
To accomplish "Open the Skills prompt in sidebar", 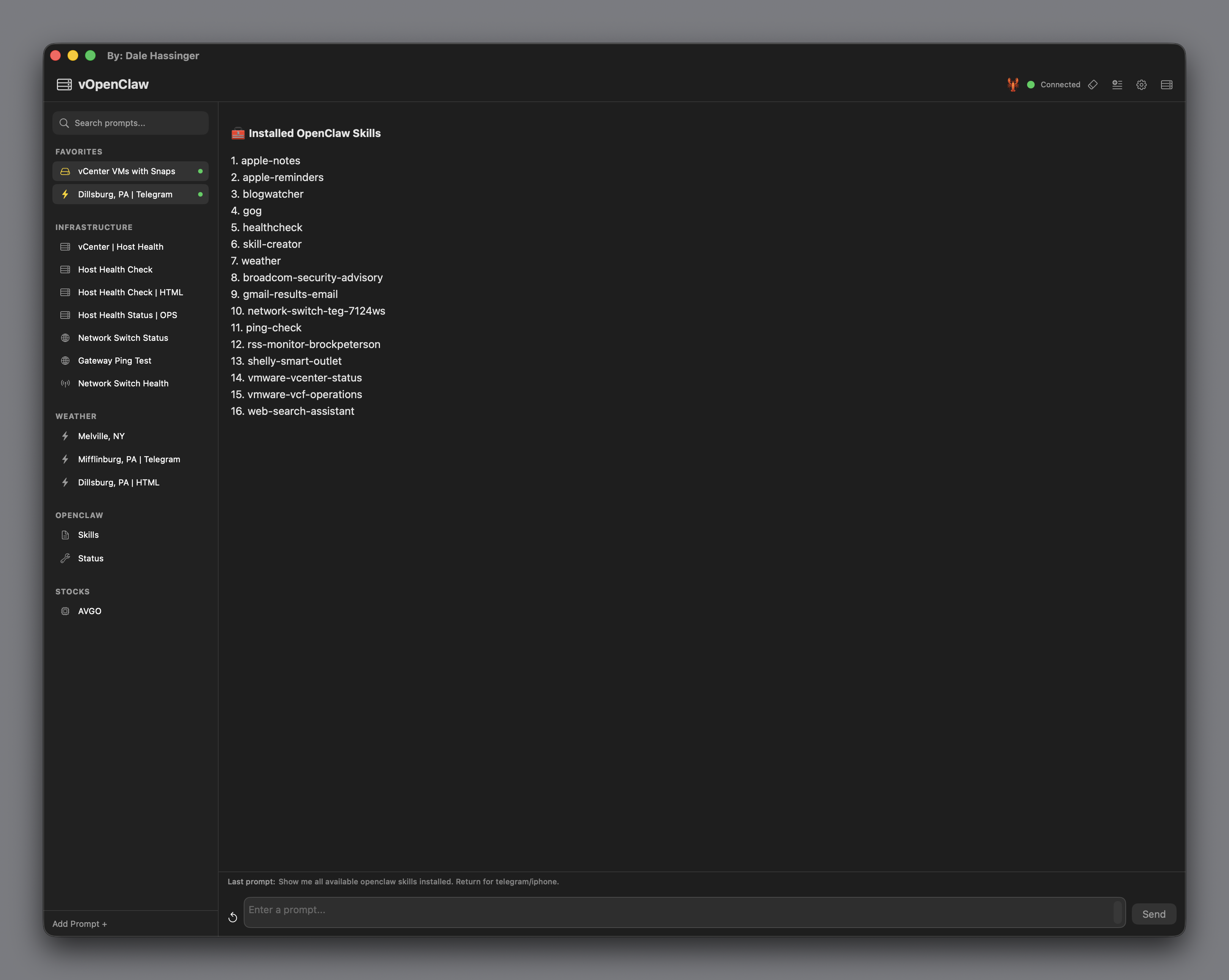I will [88, 535].
